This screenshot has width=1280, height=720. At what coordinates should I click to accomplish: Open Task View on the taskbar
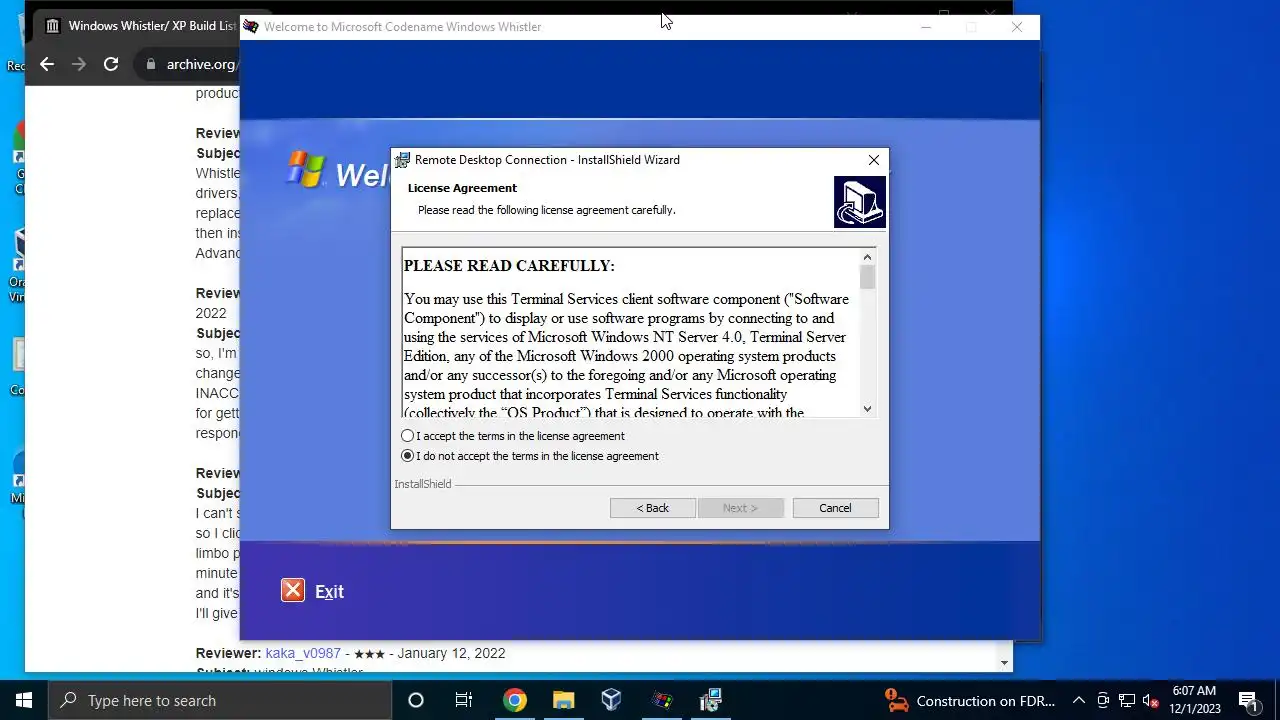tap(464, 700)
